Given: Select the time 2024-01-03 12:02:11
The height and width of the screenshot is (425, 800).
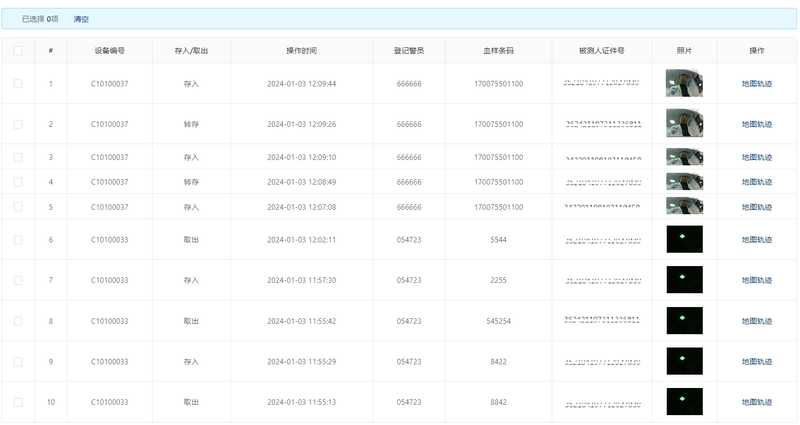Looking at the screenshot, I should tap(302, 240).
